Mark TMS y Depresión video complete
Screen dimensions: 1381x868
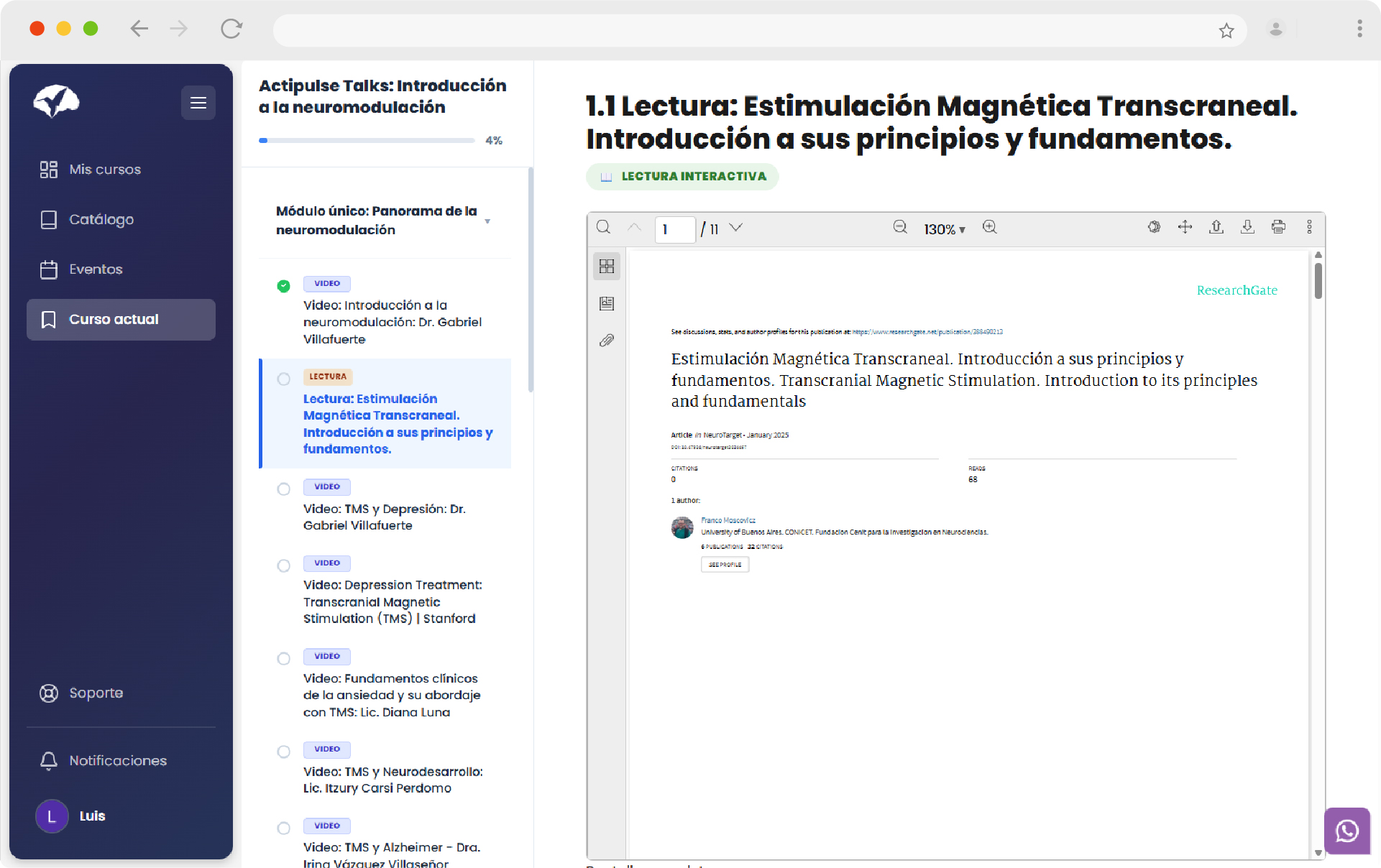tap(284, 489)
